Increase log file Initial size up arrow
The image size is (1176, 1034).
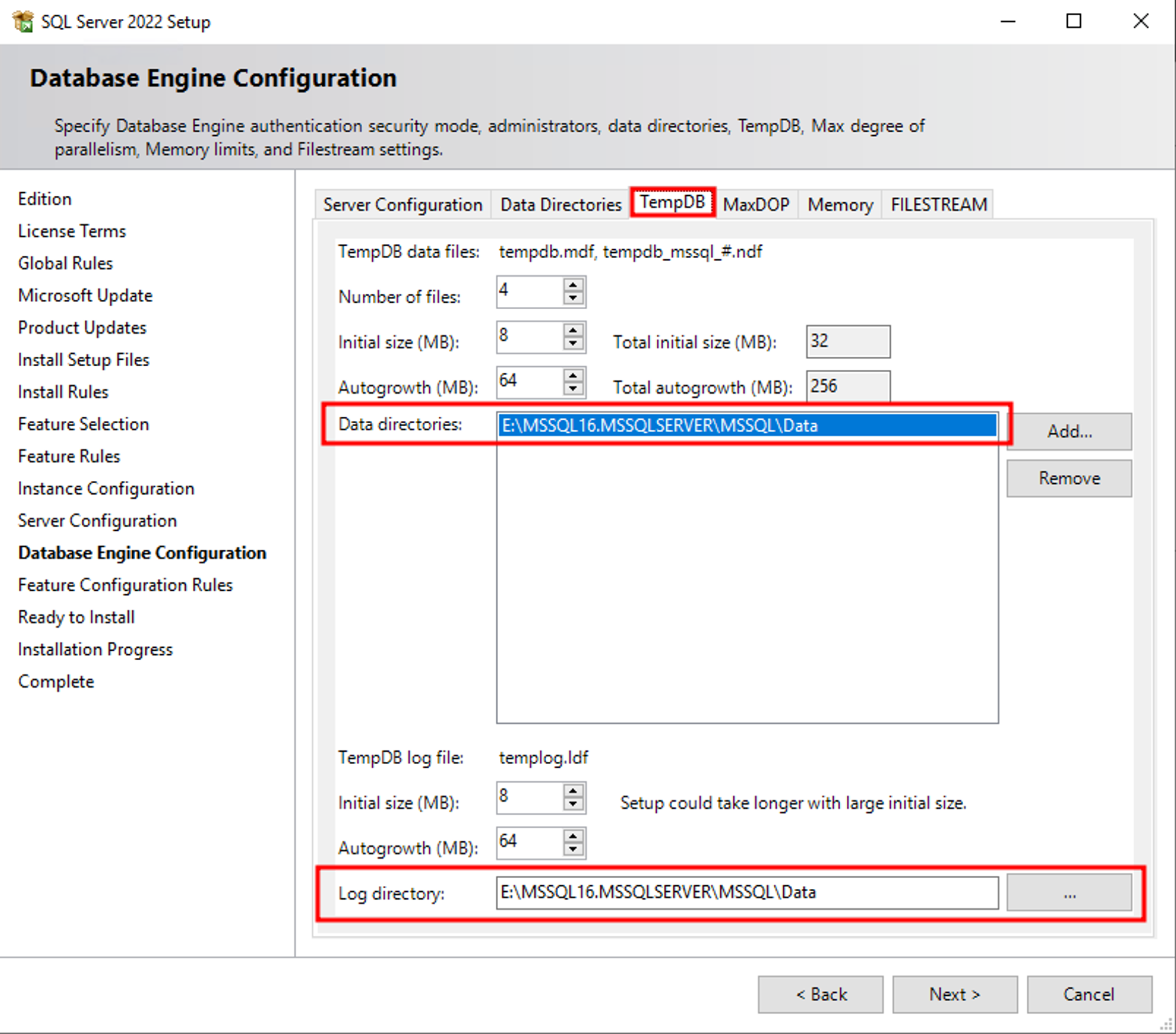pyautogui.click(x=573, y=791)
